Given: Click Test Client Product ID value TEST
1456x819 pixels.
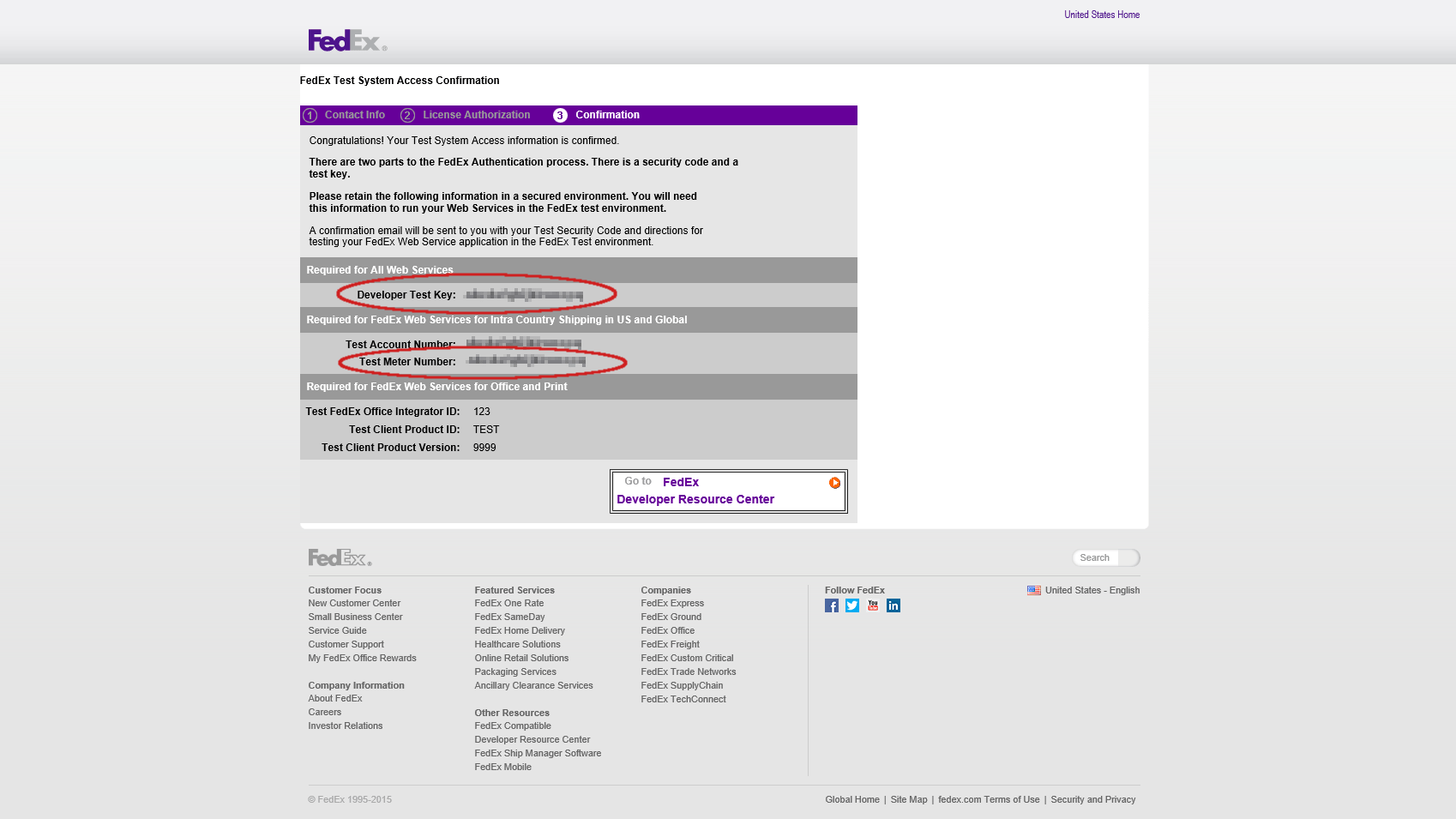Looking at the screenshot, I should (x=486, y=430).
